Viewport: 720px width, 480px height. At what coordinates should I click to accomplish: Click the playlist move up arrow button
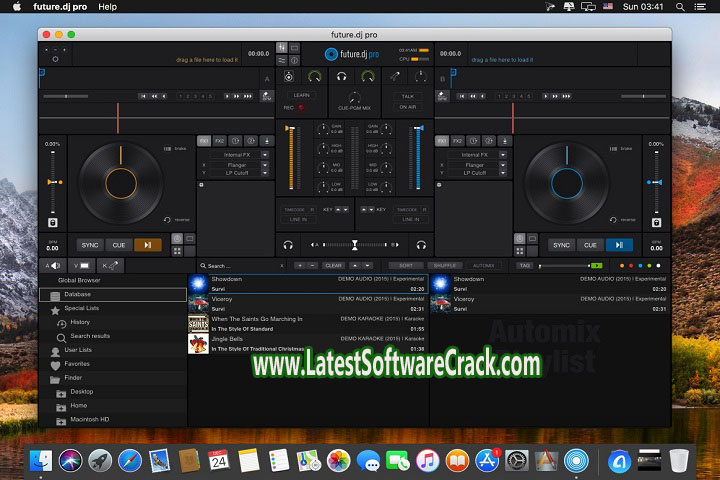355,266
